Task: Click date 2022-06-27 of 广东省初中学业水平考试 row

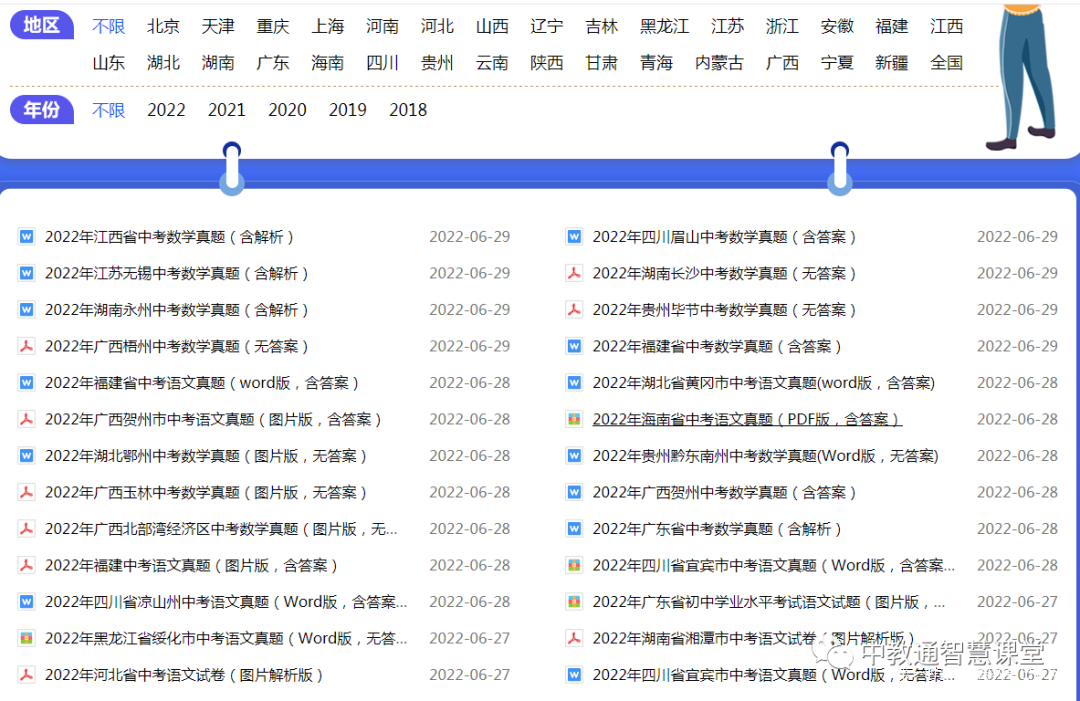Action: pos(1017,602)
